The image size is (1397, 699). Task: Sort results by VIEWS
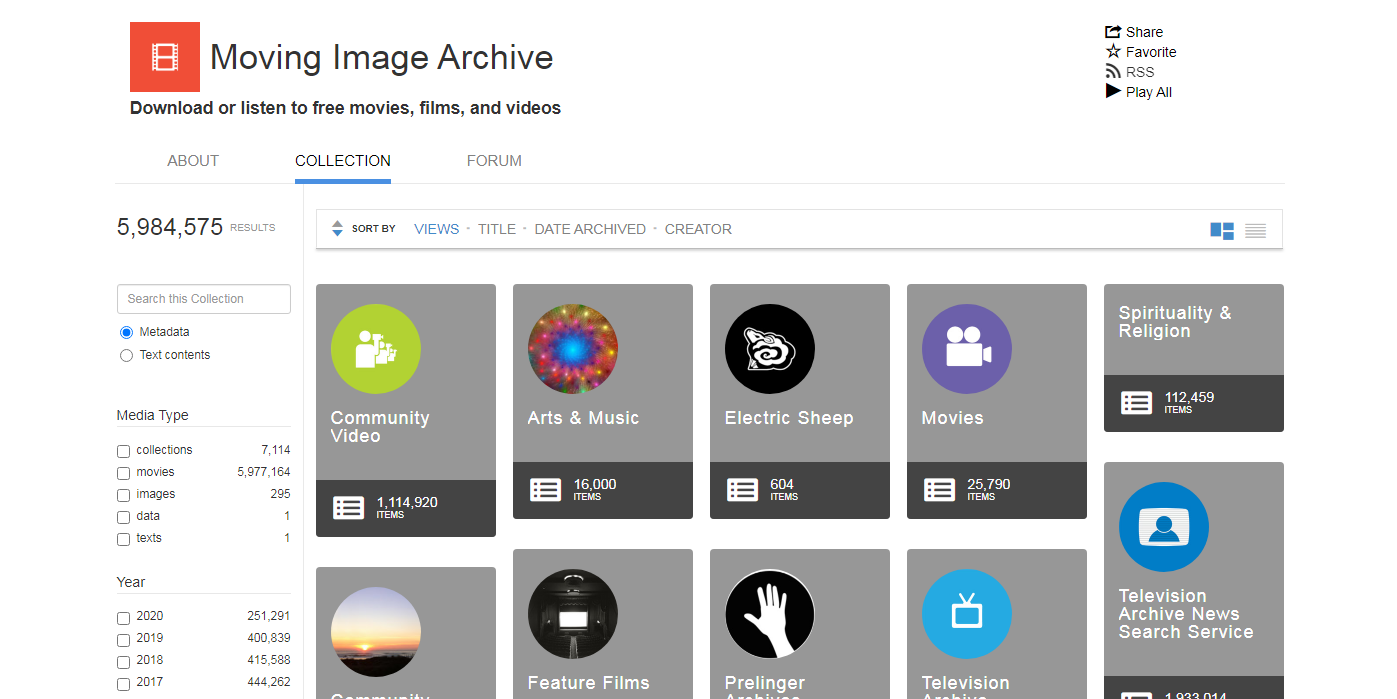click(x=437, y=229)
